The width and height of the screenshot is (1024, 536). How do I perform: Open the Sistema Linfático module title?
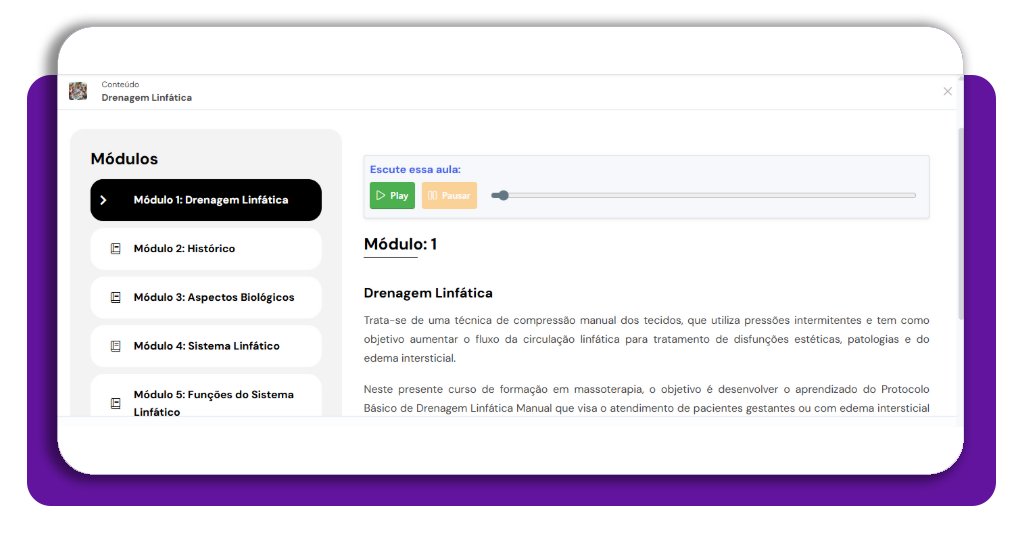tap(206, 346)
